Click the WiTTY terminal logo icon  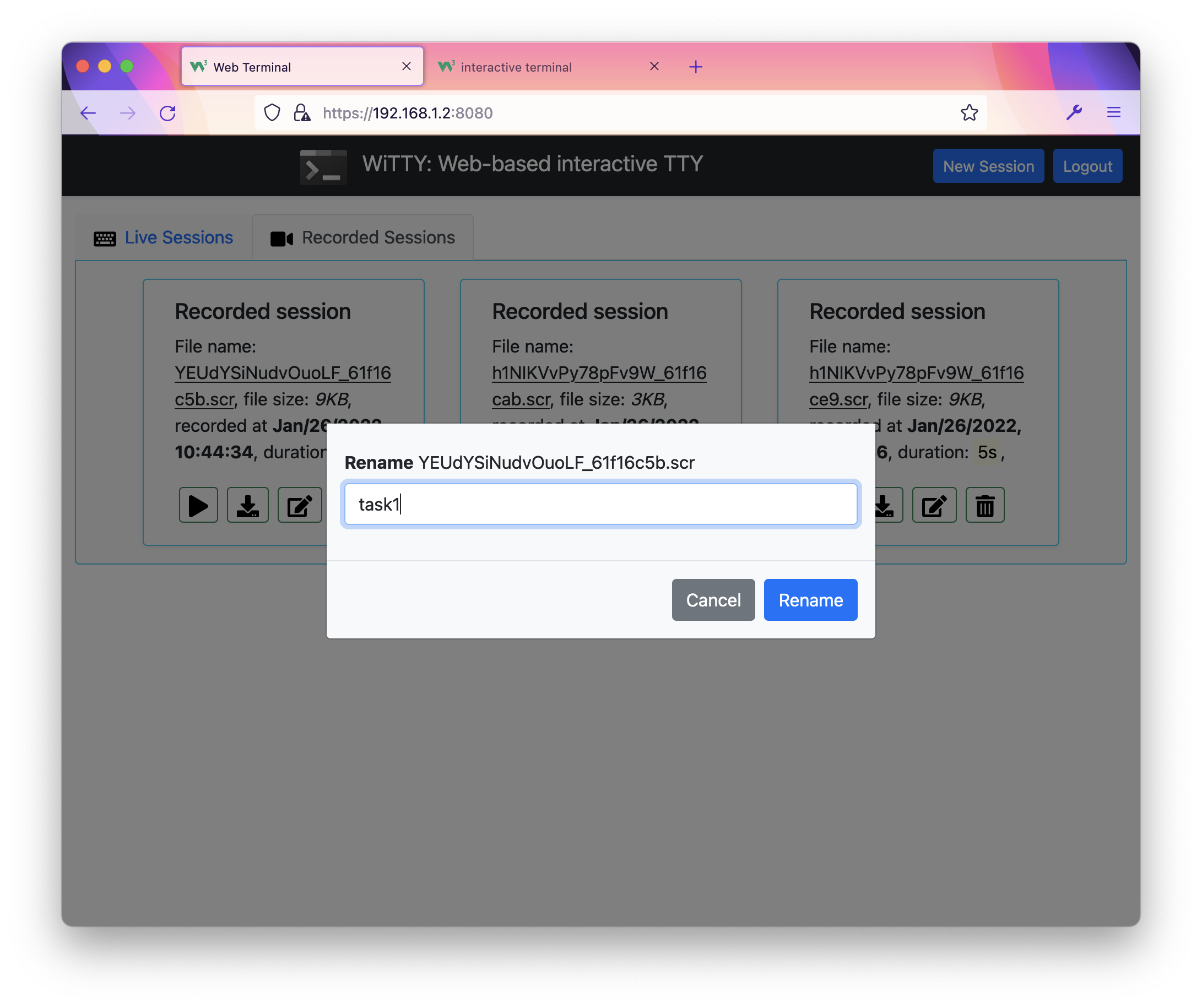click(x=323, y=166)
